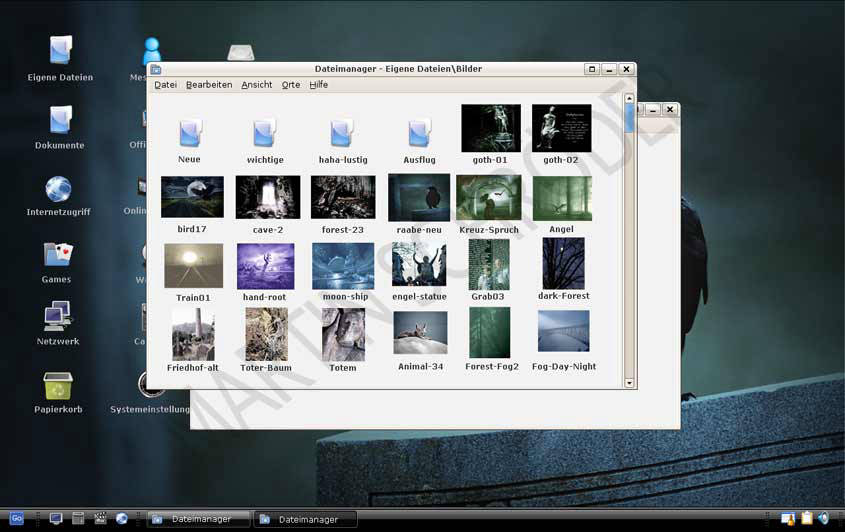Select the Fog-Day-Night image thumbnail
Image resolution: width=845 pixels, height=532 pixels.
point(564,332)
